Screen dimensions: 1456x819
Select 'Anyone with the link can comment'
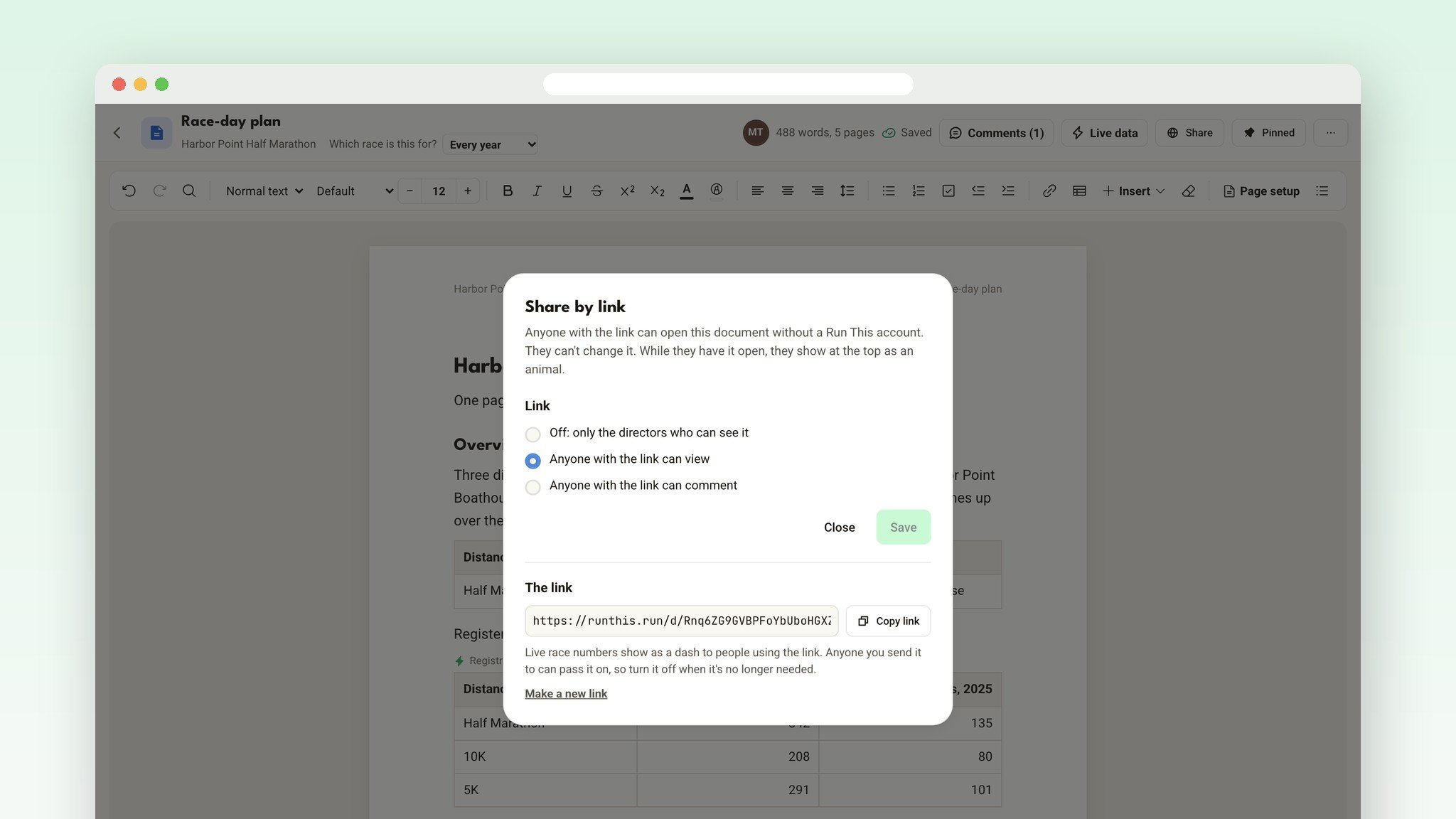coord(532,486)
